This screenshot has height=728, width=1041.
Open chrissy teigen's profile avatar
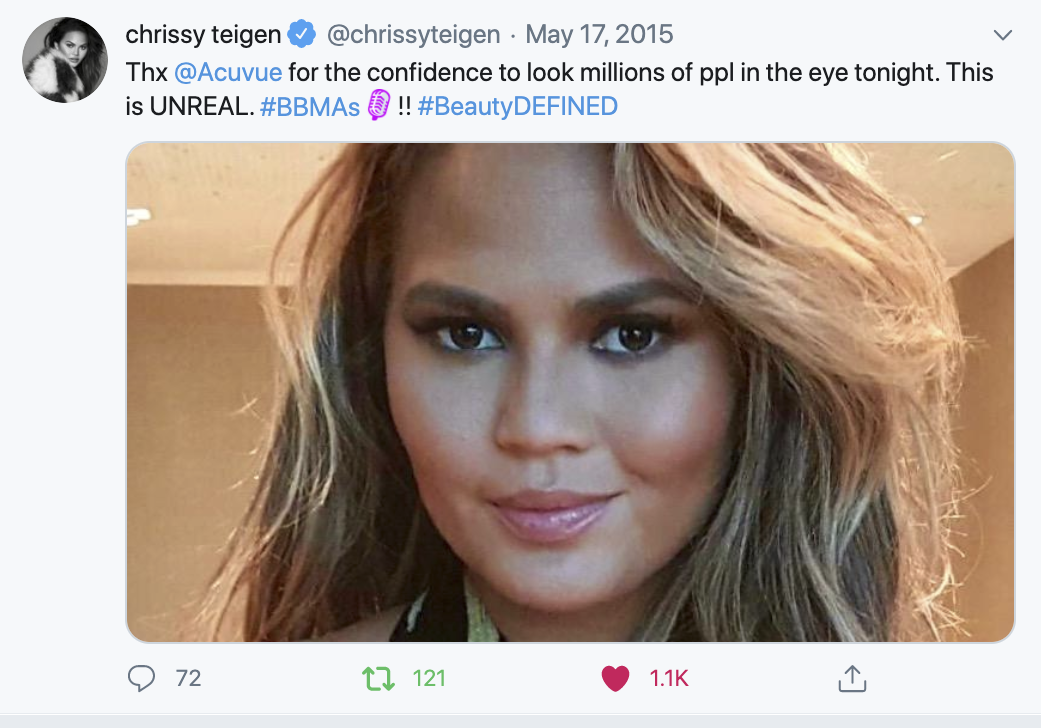point(65,60)
